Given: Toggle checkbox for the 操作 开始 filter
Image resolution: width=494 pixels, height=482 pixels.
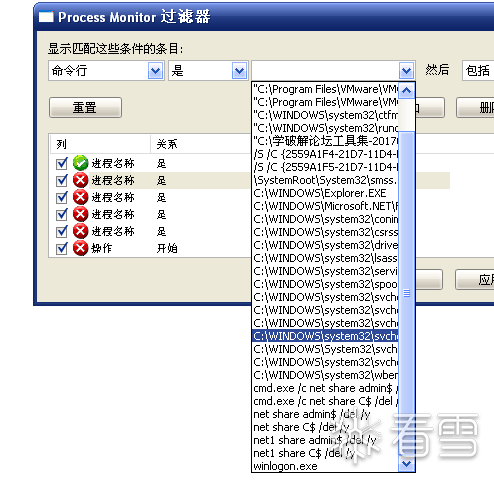Looking at the screenshot, I should (x=62, y=248).
